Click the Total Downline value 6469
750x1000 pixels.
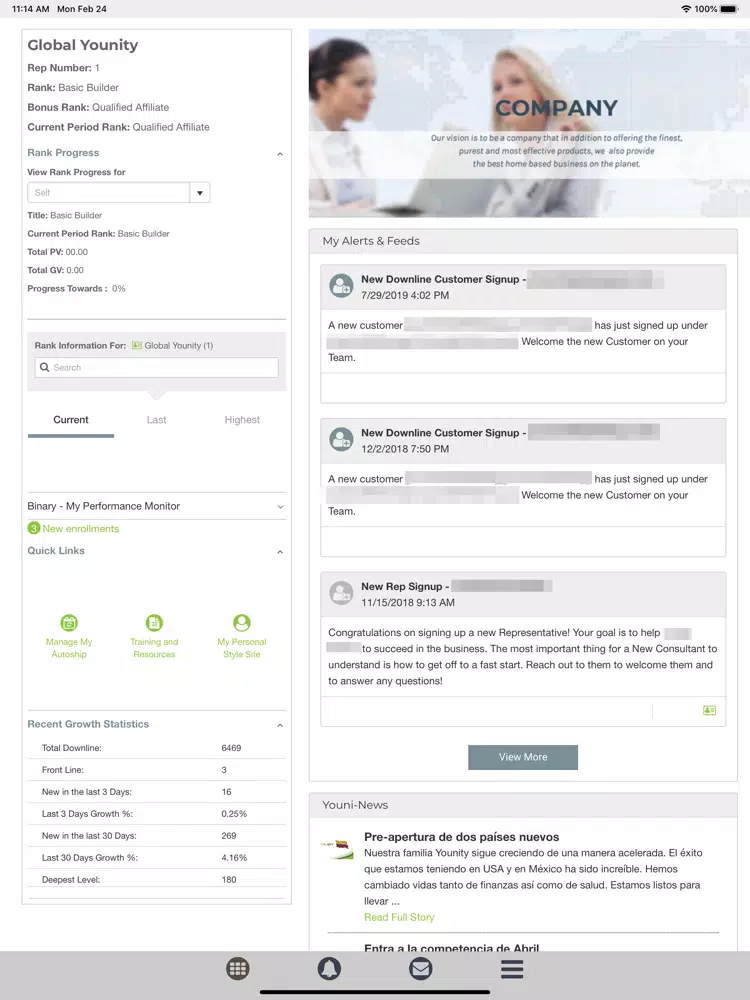click(x=232, y=747)
